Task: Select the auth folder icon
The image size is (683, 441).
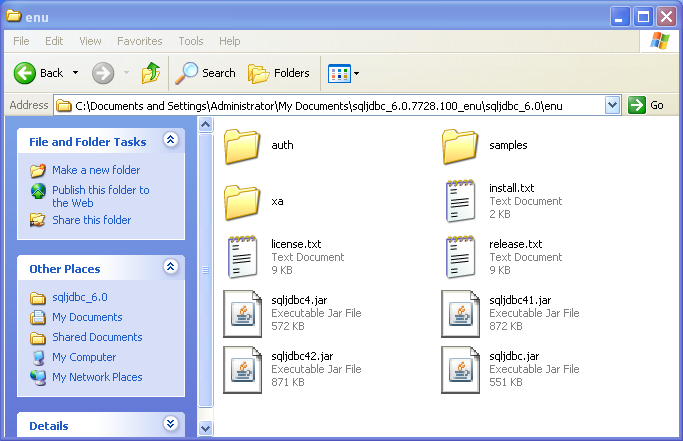Action: coord(242,146)
